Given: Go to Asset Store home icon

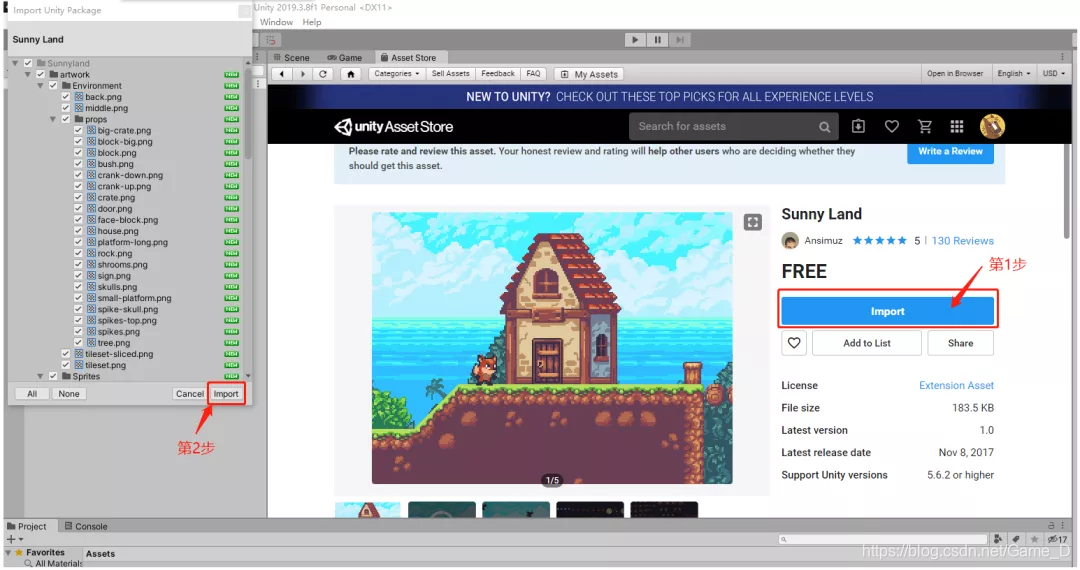Looking at the screenshot, I should pos(351,74).
